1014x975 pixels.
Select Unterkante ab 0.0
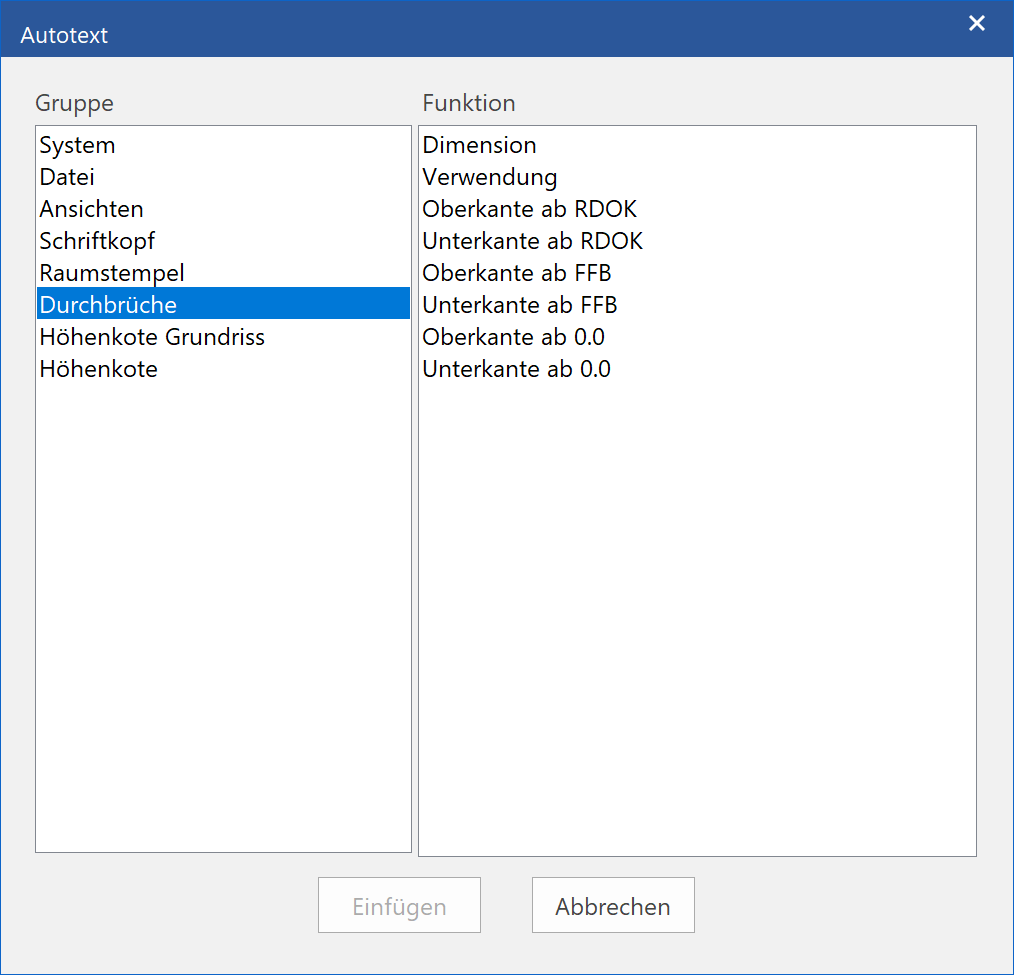(x=697, y=369)
